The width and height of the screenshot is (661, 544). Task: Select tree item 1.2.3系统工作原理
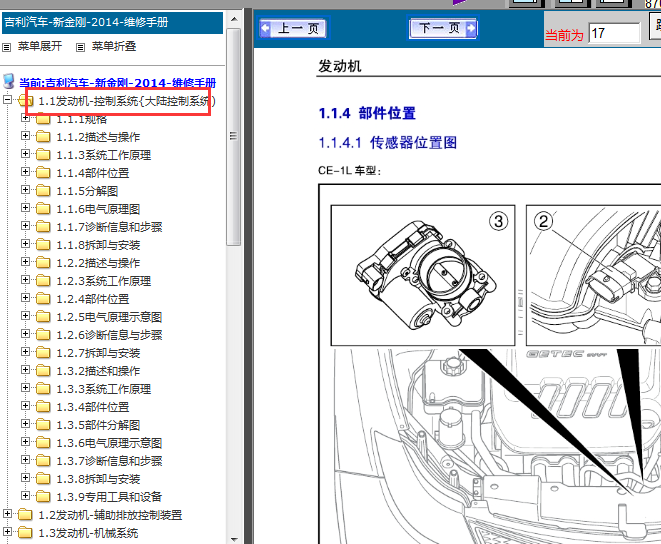[104, 281]
